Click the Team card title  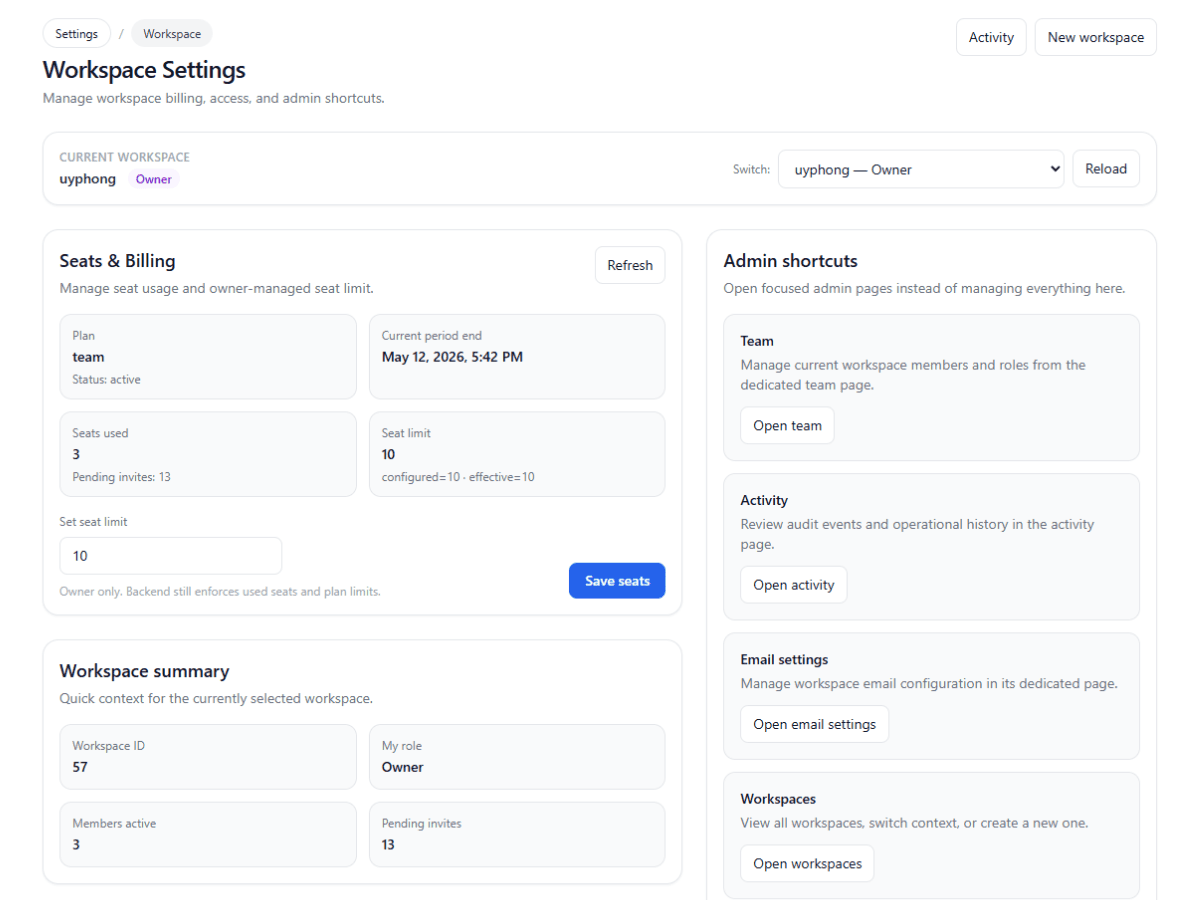point(757,341)
